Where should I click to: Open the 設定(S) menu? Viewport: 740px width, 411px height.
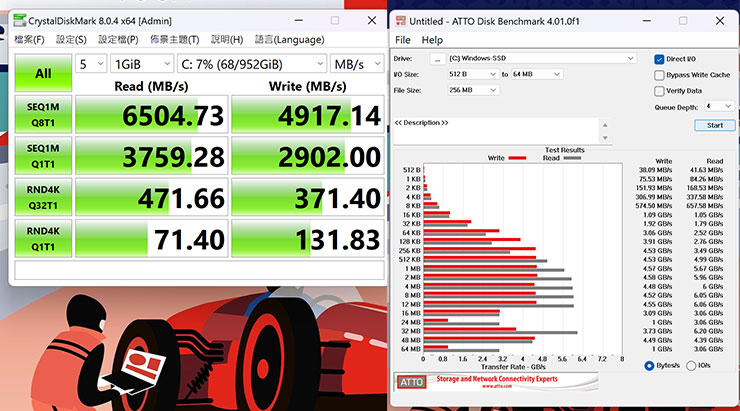click(x=71, y=40)
